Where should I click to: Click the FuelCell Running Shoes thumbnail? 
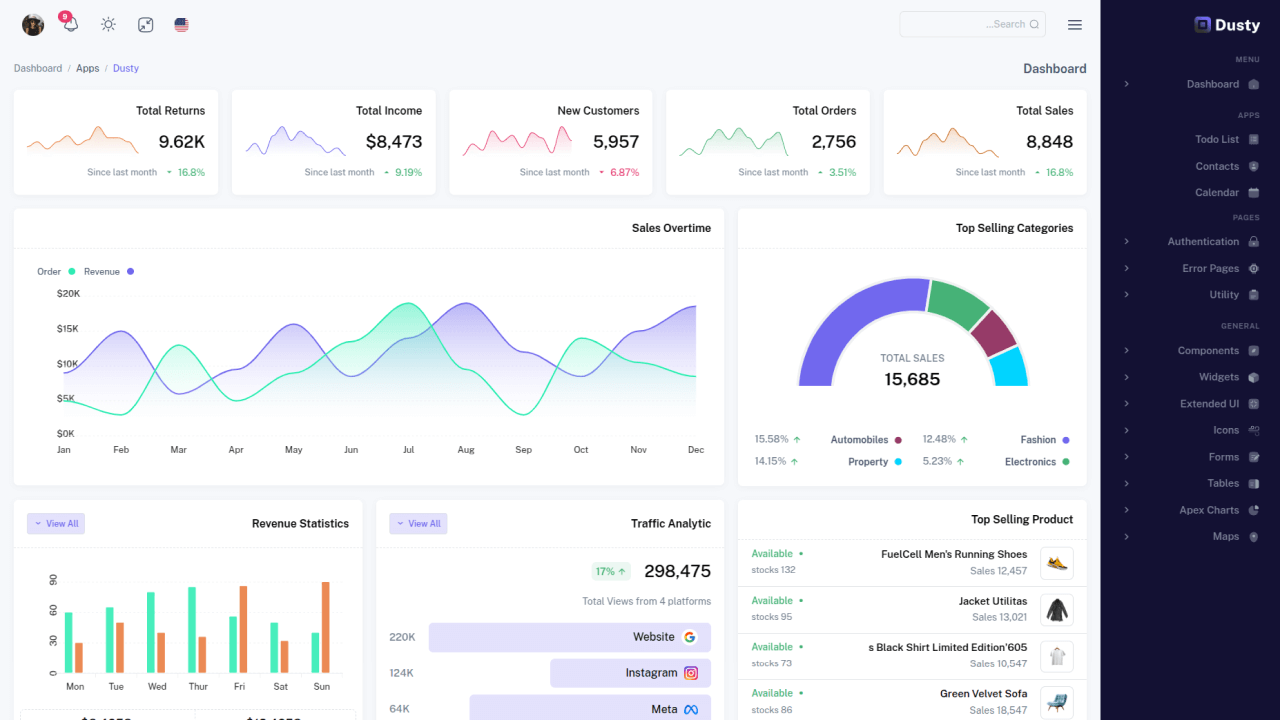(x=1057, y=563)
